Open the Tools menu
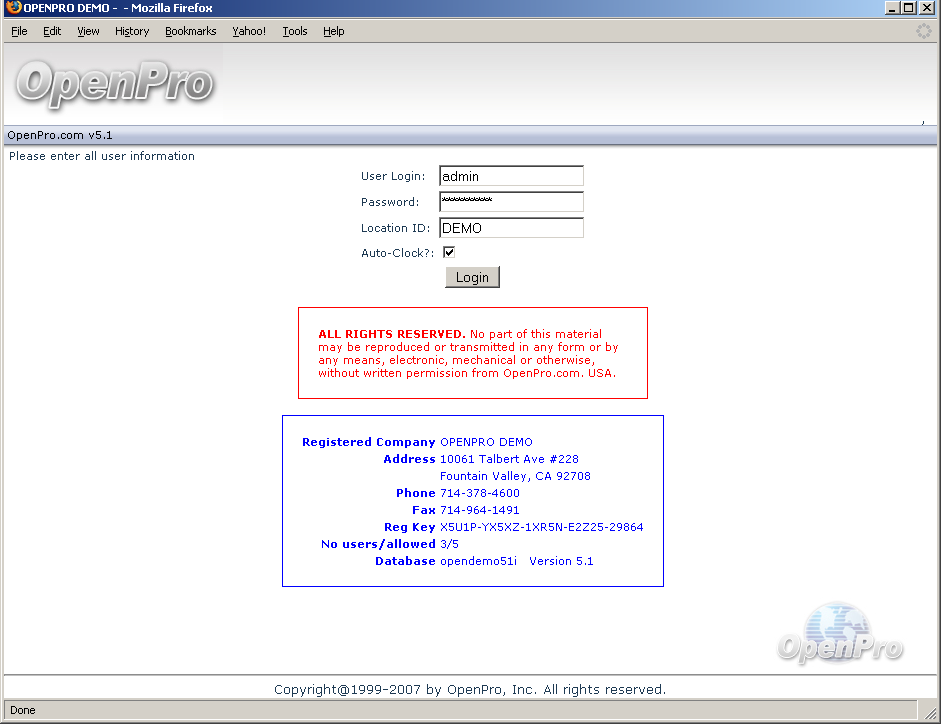The height and width of the screenshot is (724, 941). pyautogui.click(x=295, y=31)
